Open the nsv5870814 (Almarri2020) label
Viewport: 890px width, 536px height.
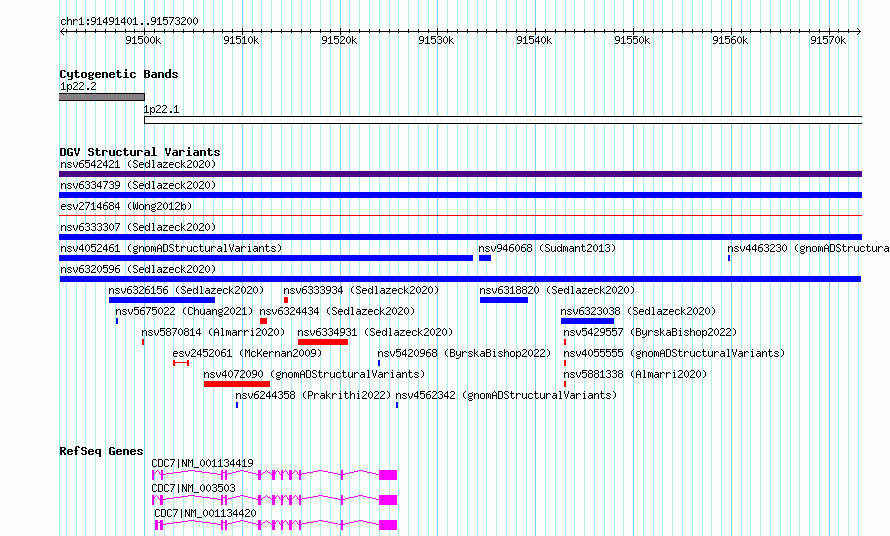[x=213, y=332]
